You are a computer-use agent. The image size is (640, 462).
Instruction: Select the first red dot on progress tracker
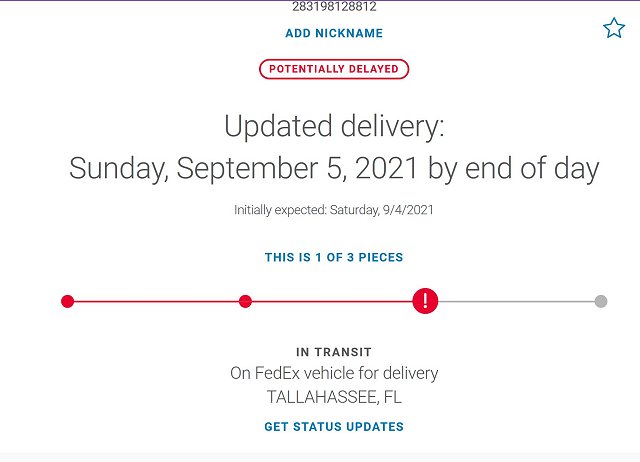(68, 302)
